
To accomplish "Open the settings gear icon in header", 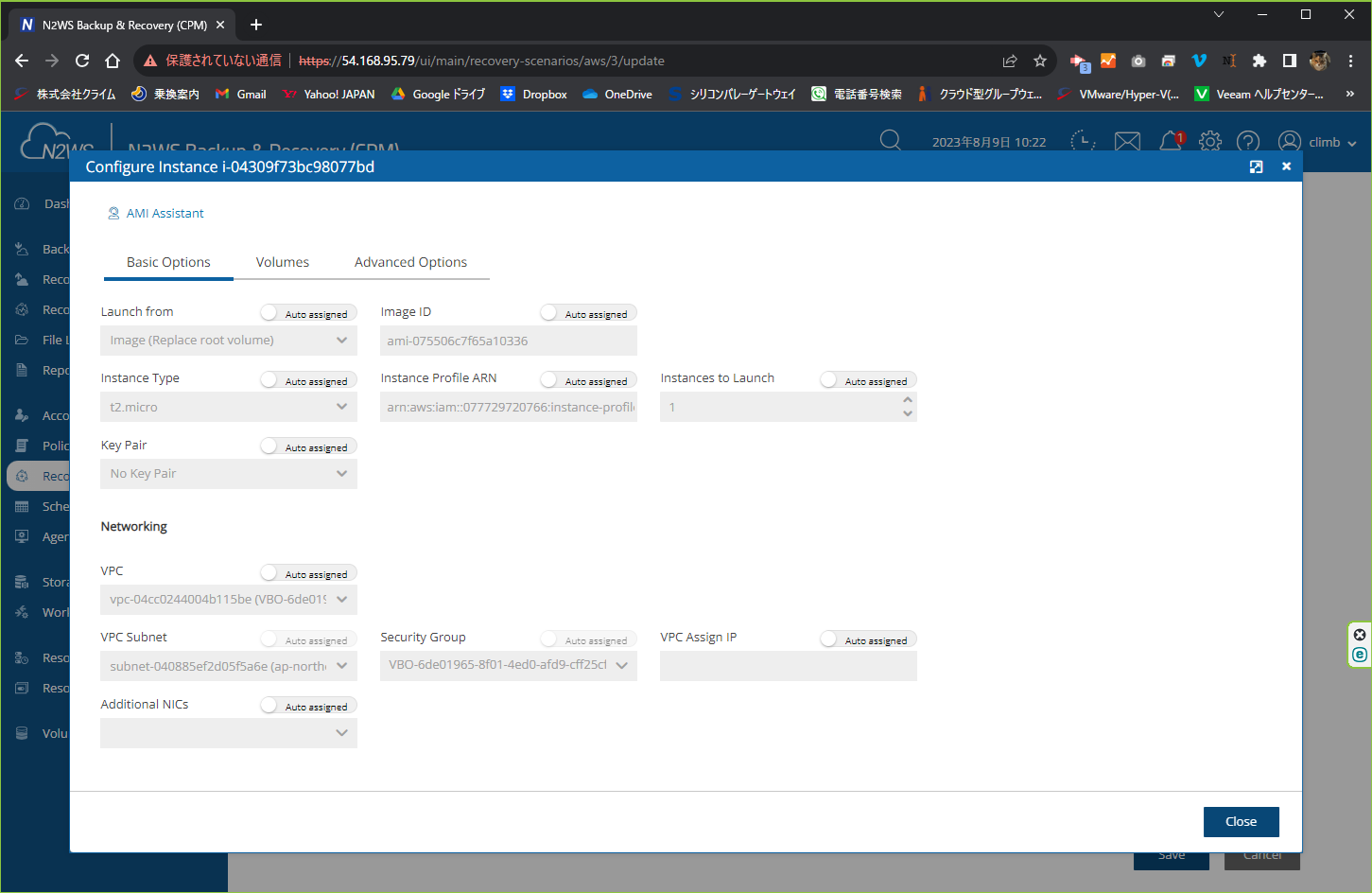I will [x=1210, y=142].
